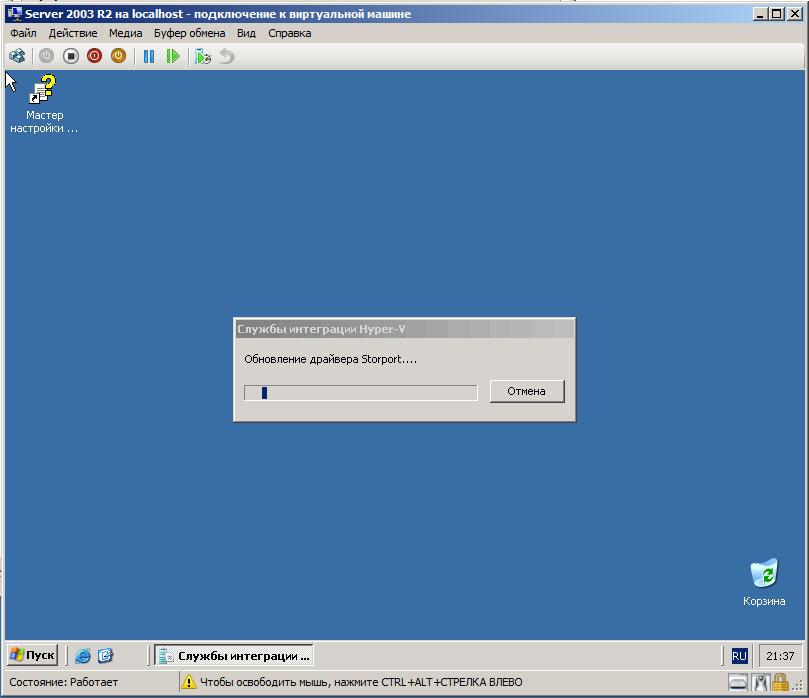Click the orange Save state icon

click(118, 56)
